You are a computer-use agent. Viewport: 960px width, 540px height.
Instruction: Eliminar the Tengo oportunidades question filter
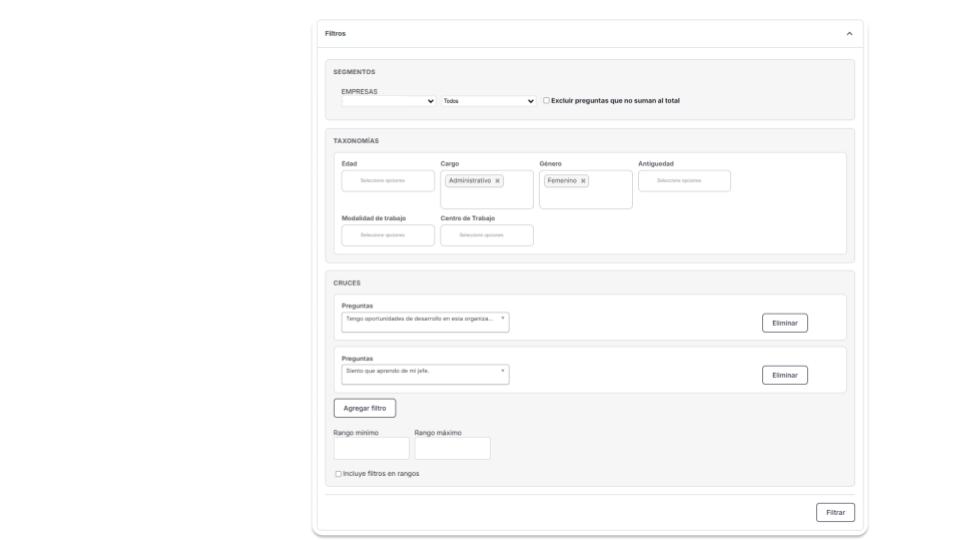[785, 323]
